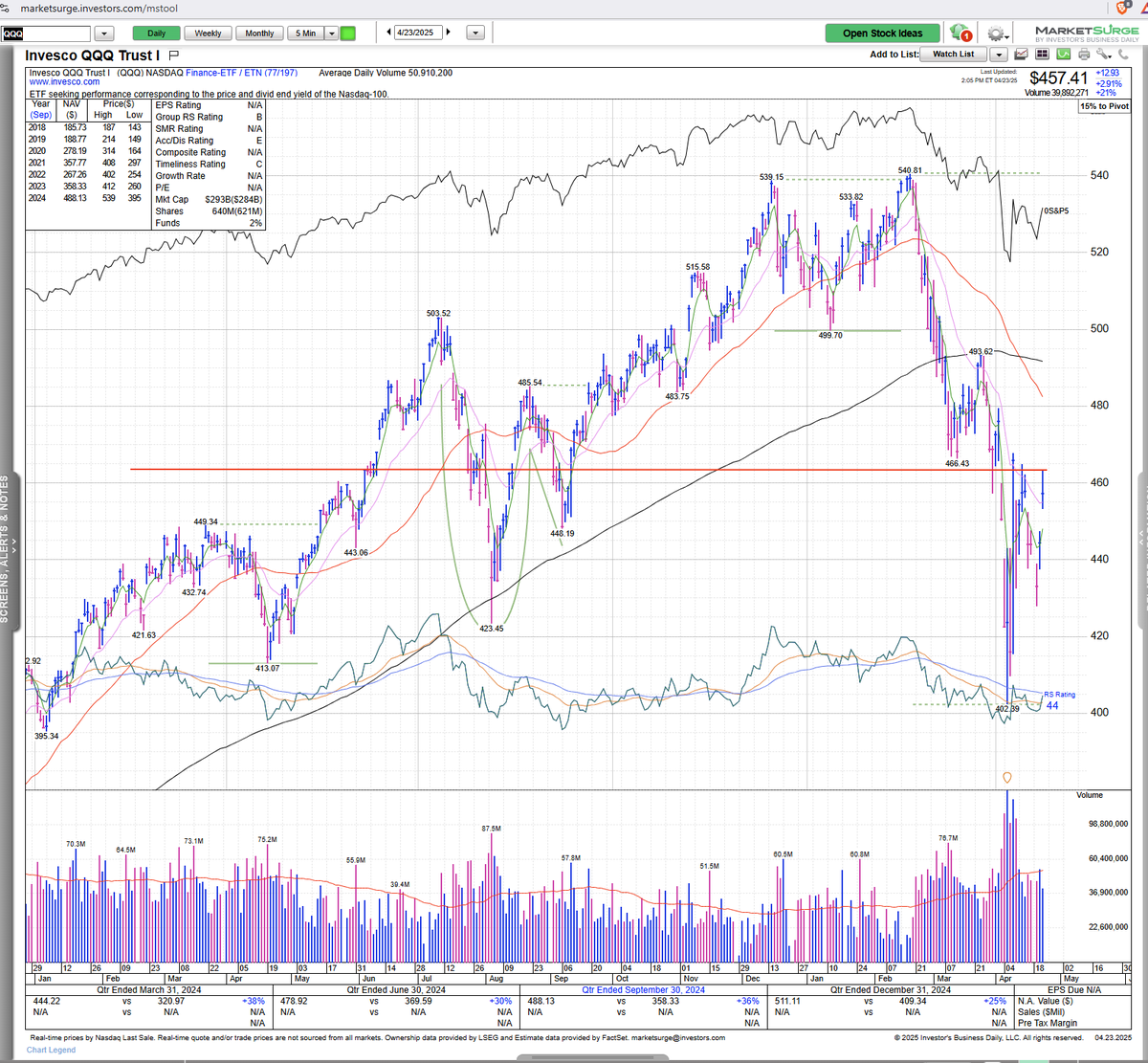1148x1063 pixels.
Task: Click the orange event marker above volume
Action: click(1007, 777)
